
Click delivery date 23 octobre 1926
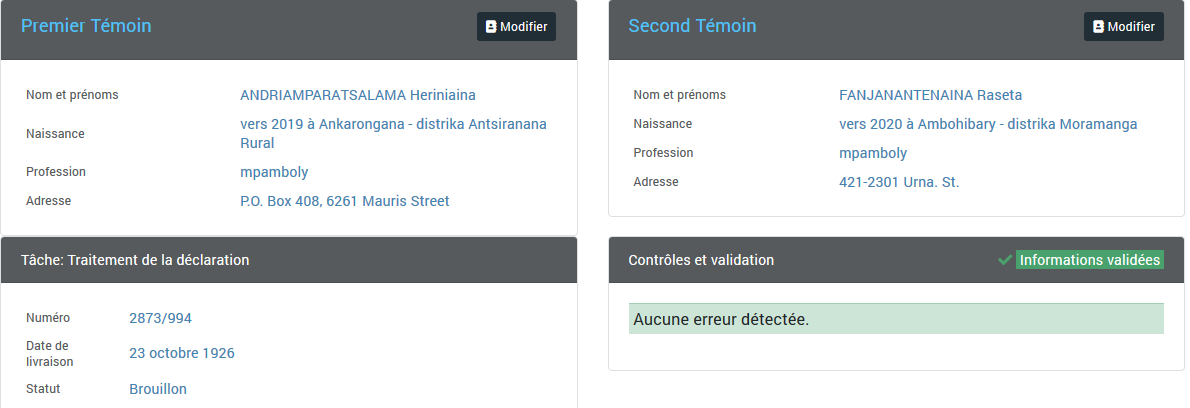click(x=182, y=353)
